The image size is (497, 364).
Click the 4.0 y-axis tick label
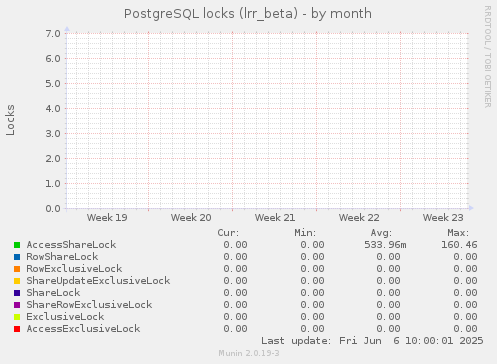coord(53,109)
